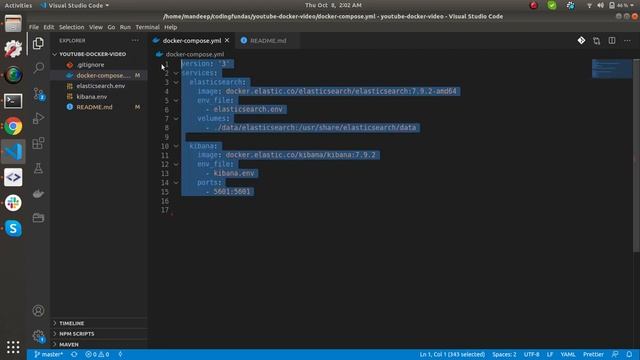Open elasticsearch.env in the explorer
Image resolution: width=640 pixels, height=360 pixels.
click(101, 86)
